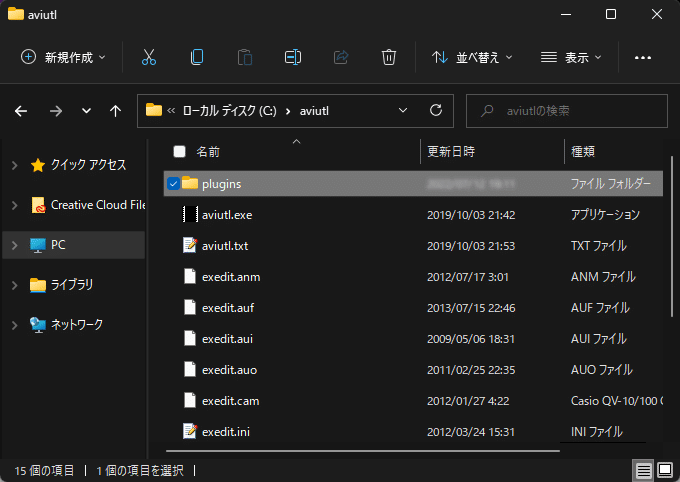Click the exedit.ini file icon

click(x=190, y=431)
